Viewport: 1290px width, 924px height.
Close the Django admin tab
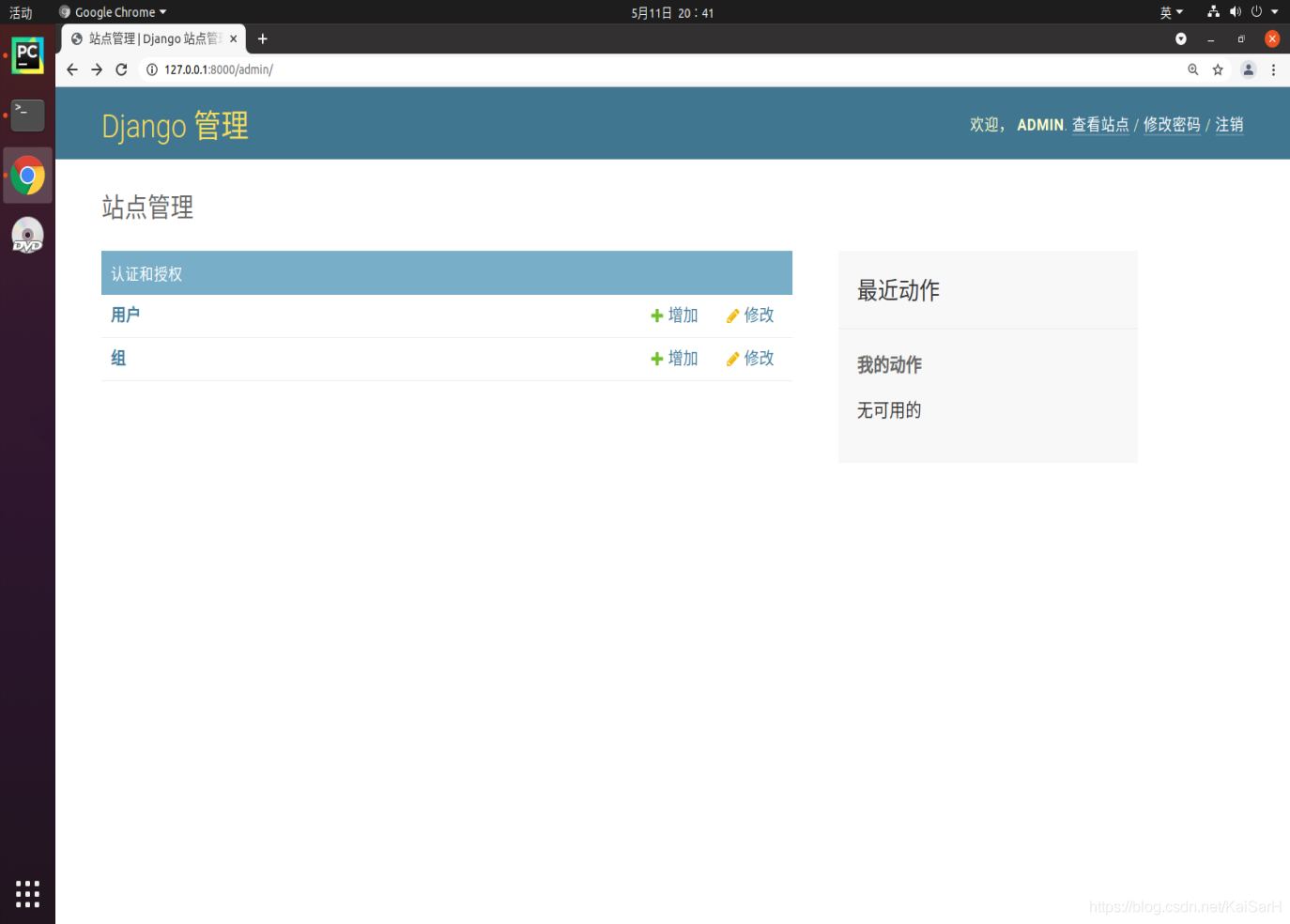click(234, 38)
